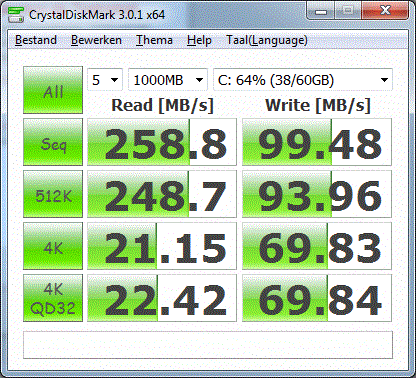Screen dimensions: 416x378
Task: Click the 4K write result 69.83
Action: click(x=317, y=246)
